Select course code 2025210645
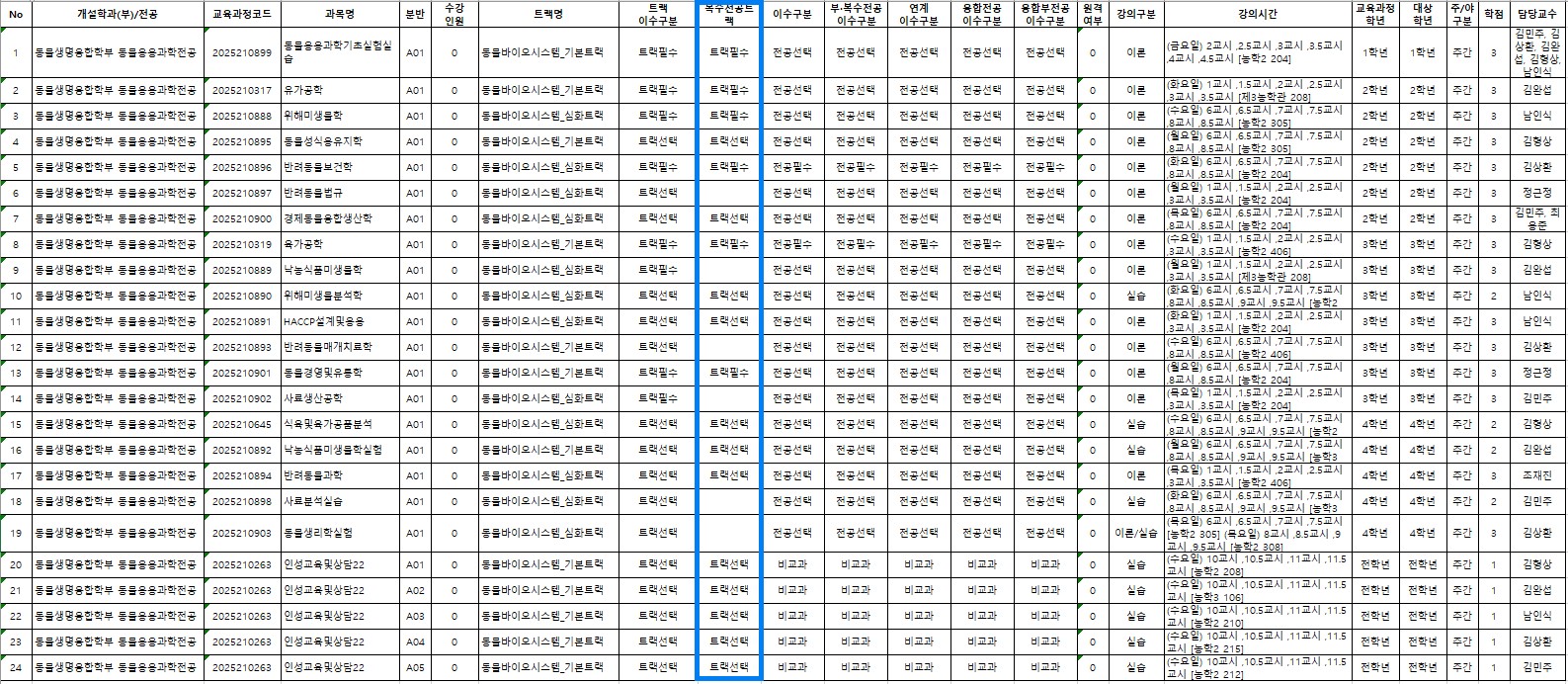 241,425
